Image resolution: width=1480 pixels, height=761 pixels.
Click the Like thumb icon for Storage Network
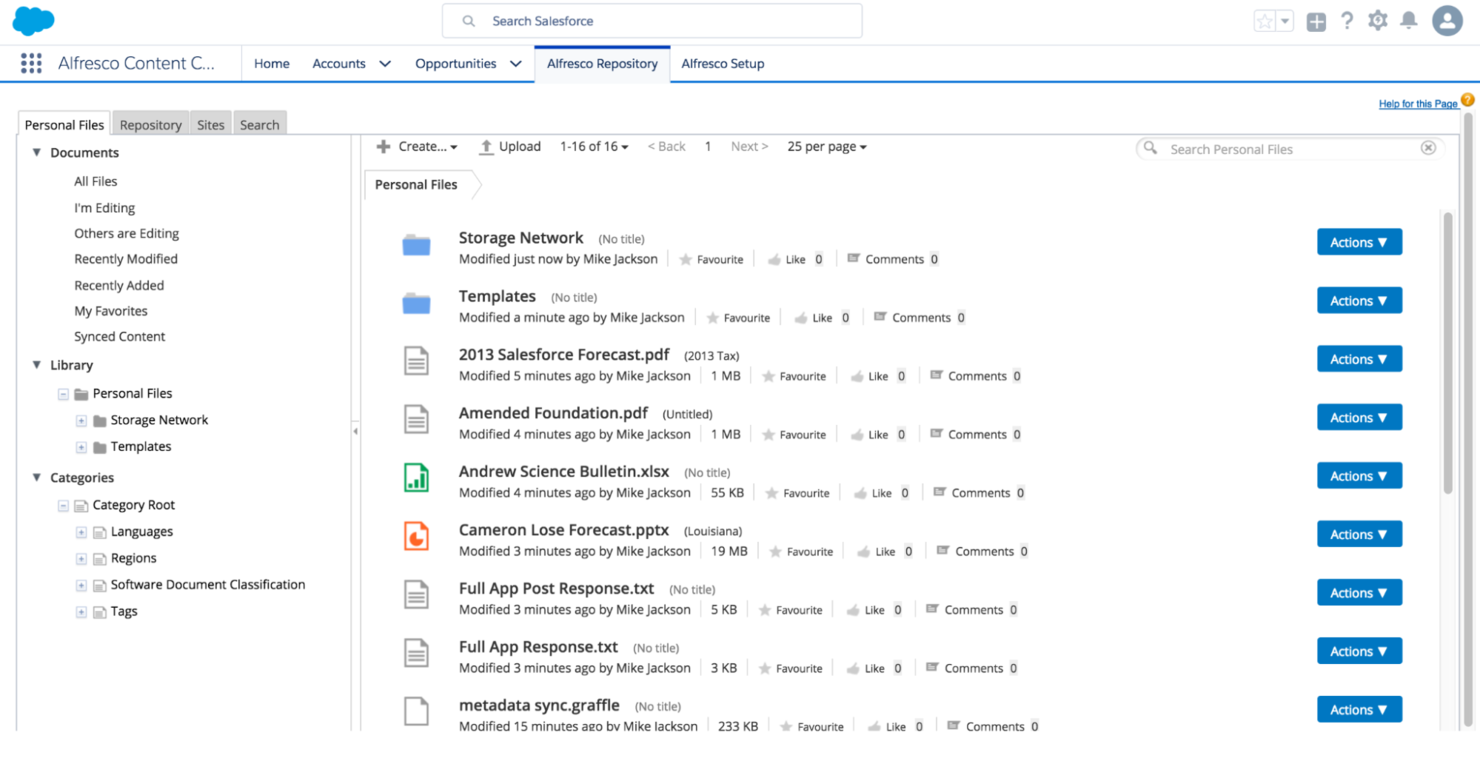click(774, 259)
